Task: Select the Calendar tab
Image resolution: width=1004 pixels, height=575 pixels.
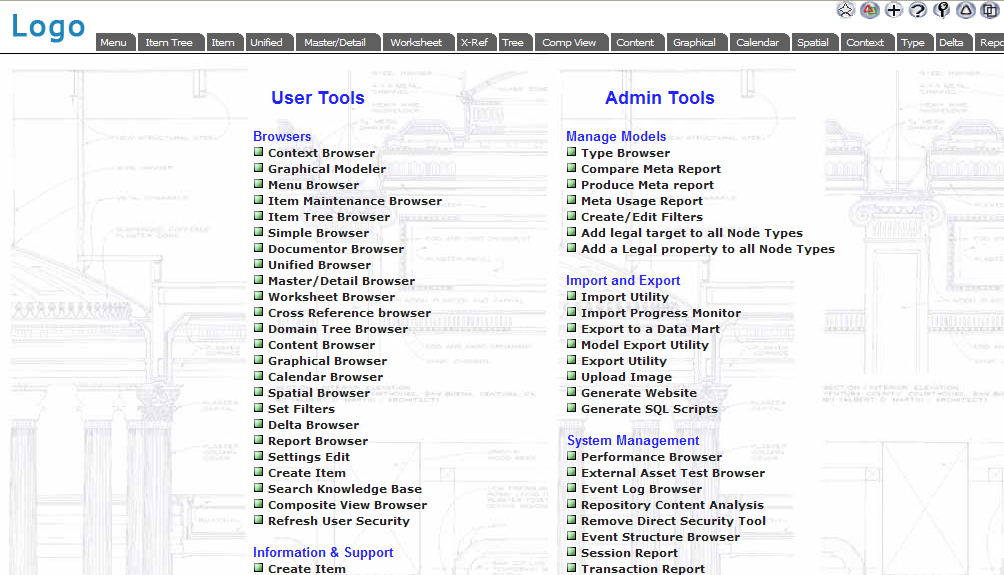Action: [757, 42]
